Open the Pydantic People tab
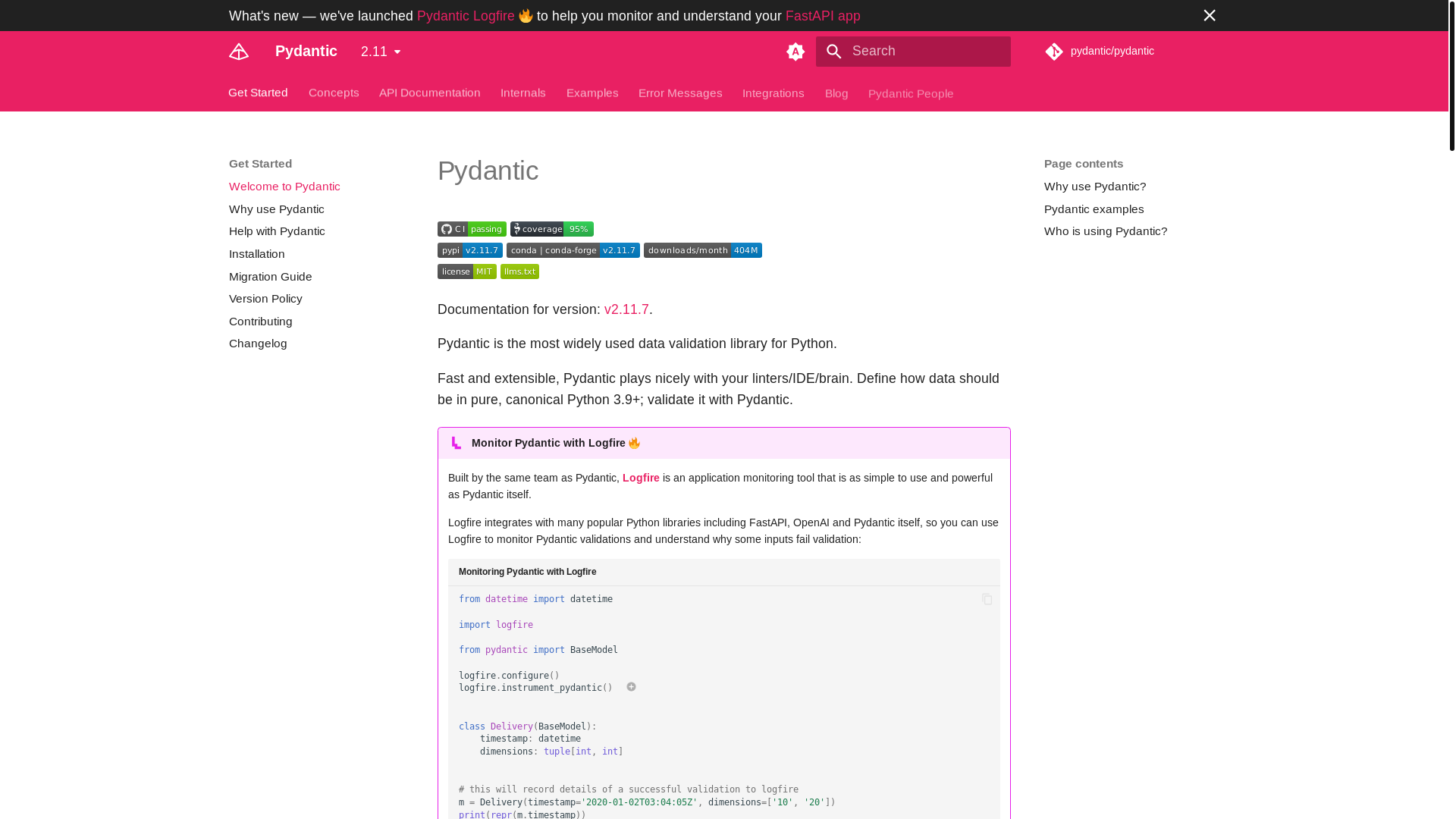Viewport: 1456px width, 819px height. coord(911,93)
